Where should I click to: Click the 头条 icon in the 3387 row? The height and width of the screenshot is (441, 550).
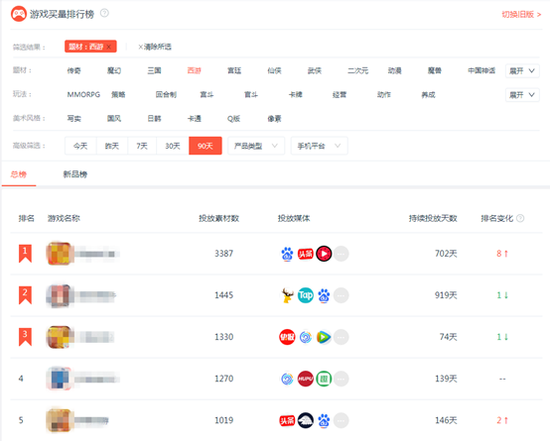click(x=306, y=254)
